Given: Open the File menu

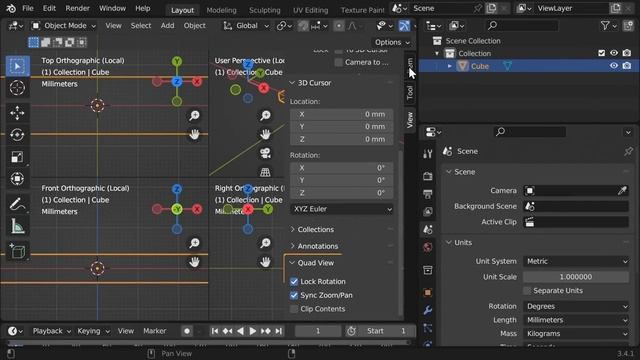Looking at the screenshot, I should click(28, 8).
